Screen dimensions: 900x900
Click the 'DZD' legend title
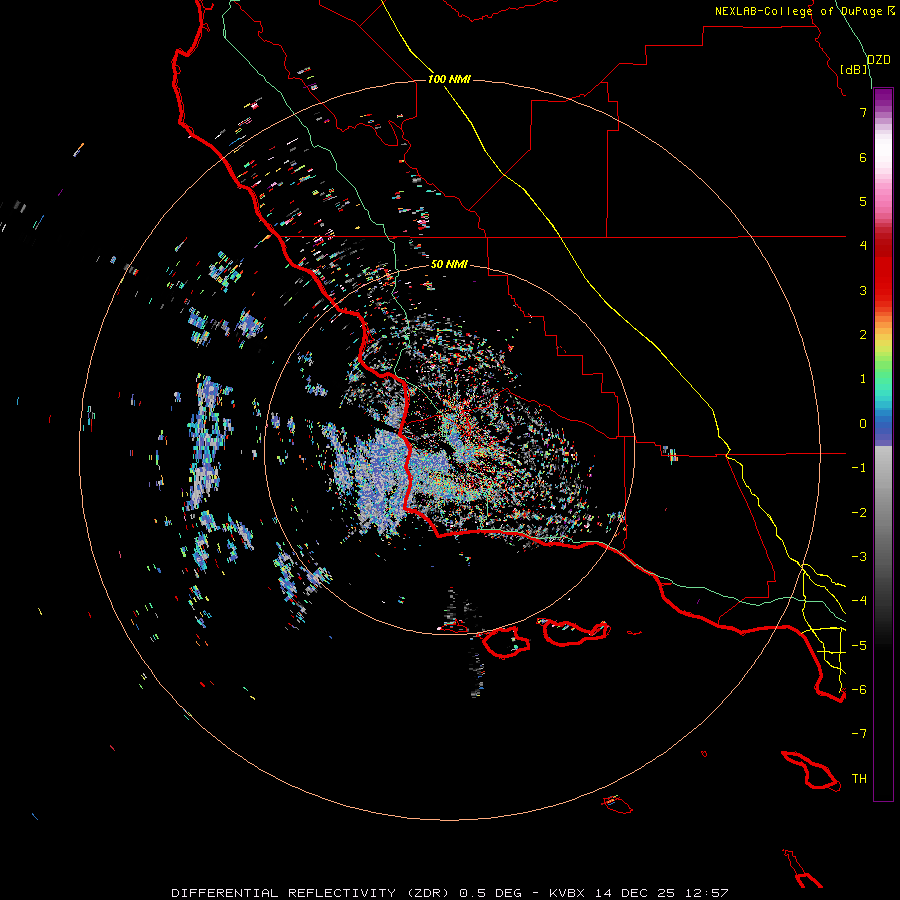click(x=878, y=60)
